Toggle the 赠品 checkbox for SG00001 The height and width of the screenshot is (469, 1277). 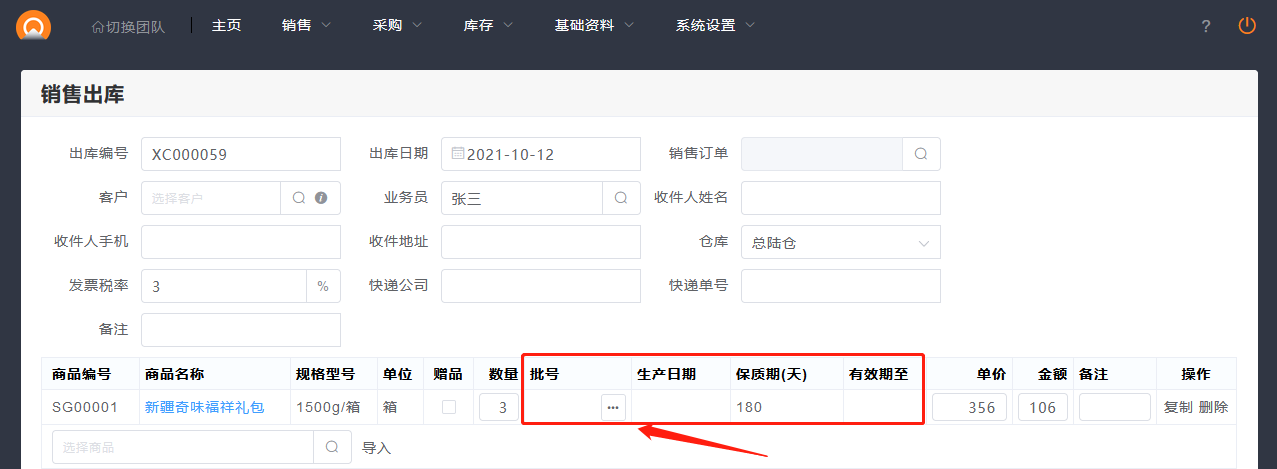[449, 407]
